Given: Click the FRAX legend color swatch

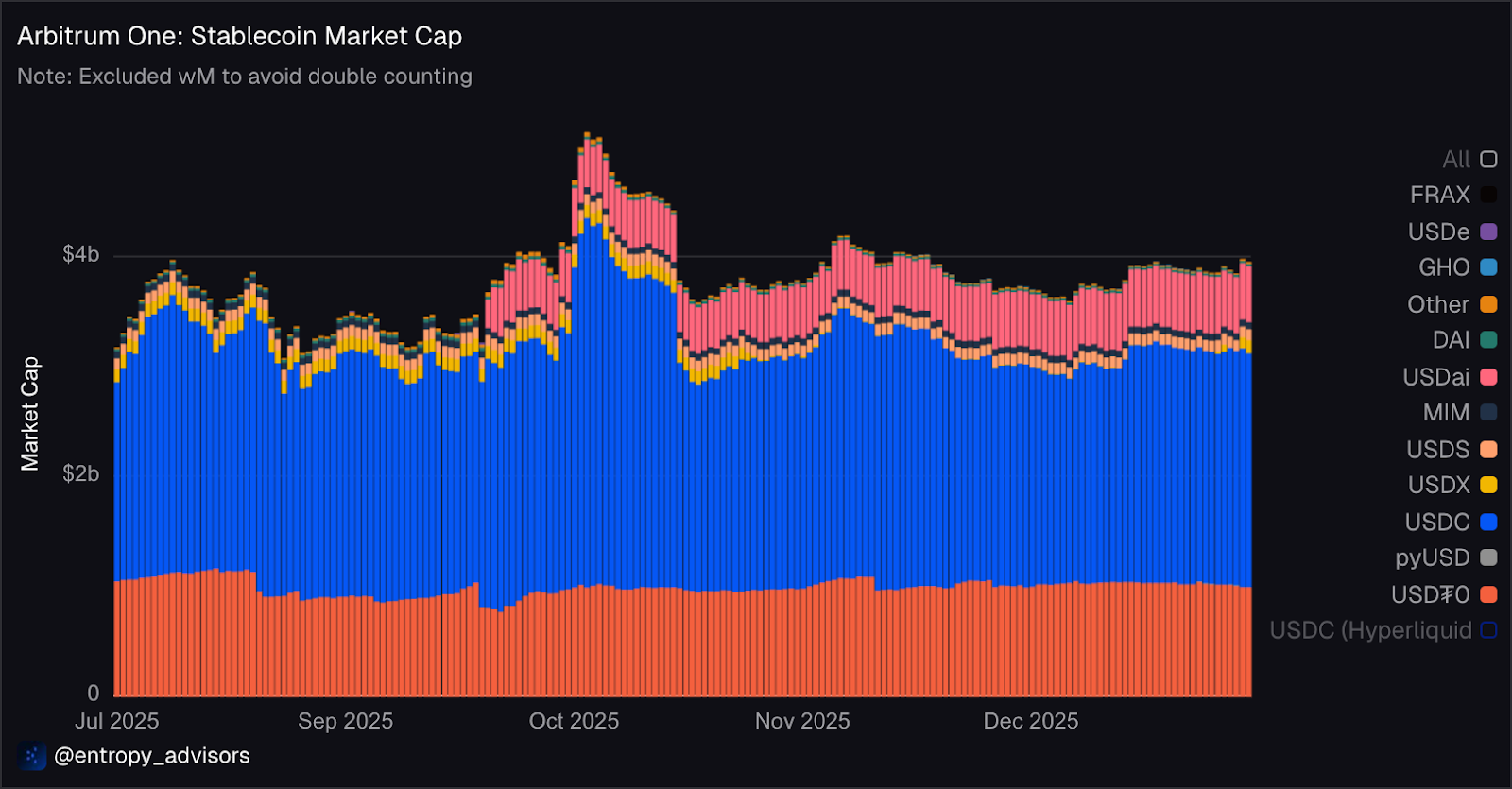Looking at the screenshot, I should click(1488, 195).
